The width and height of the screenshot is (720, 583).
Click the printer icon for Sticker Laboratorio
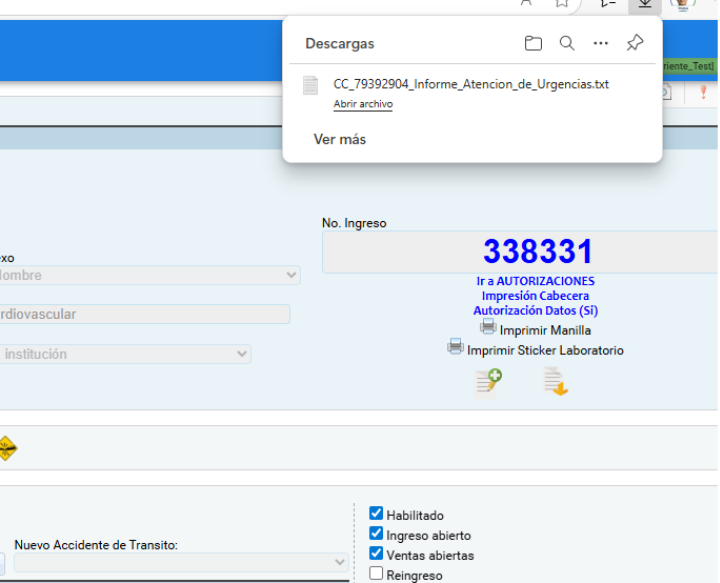coord(455,348)
